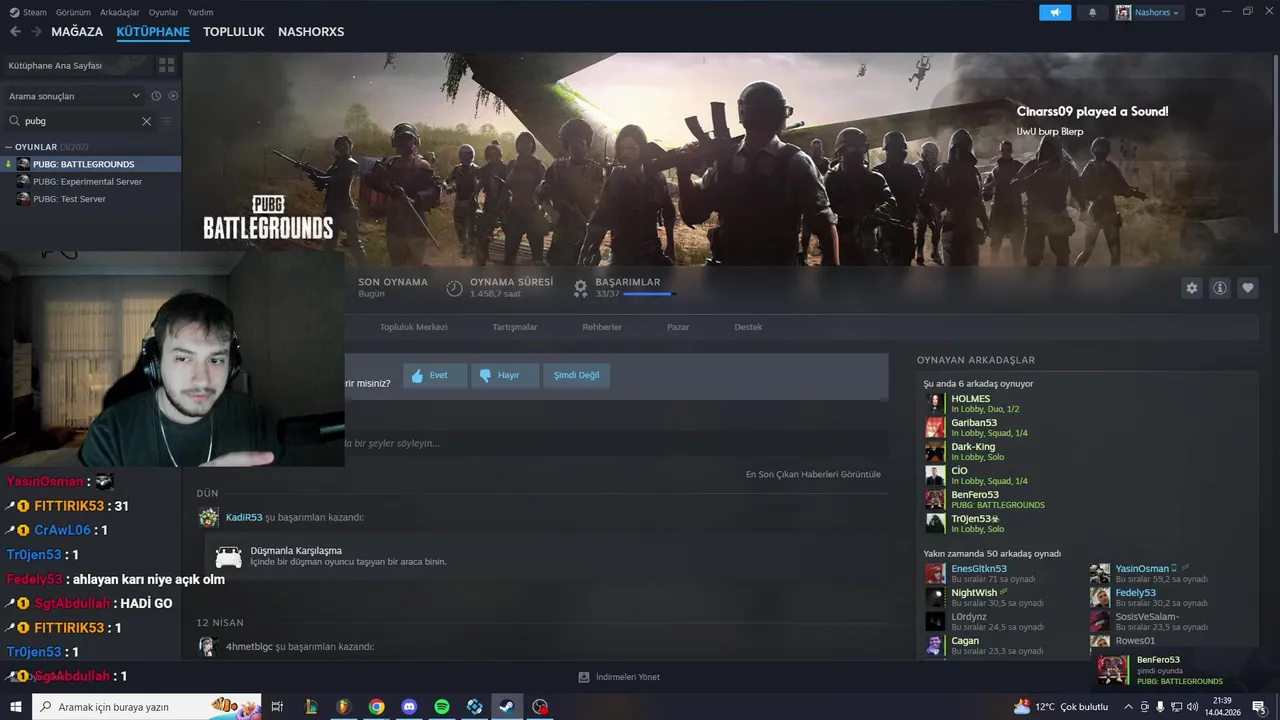Go forward with the right arrow

[x=36, y=31]
